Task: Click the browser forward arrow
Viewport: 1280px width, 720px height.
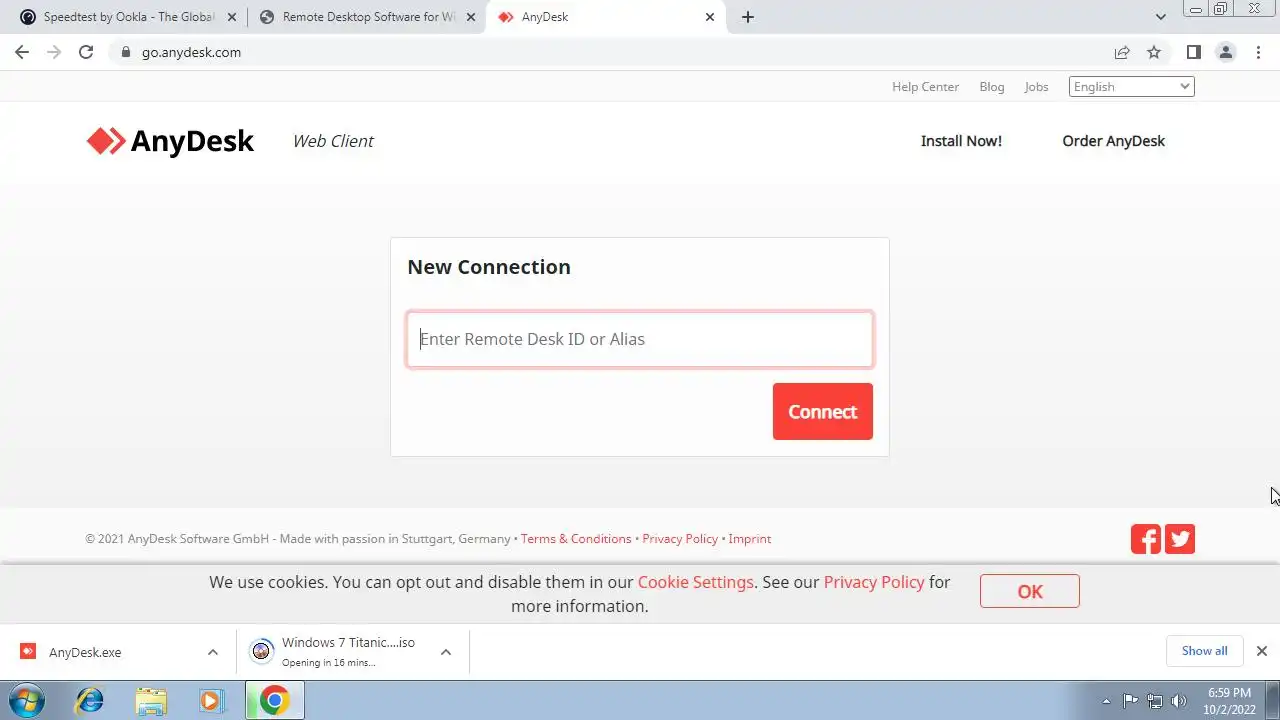Action: click(x=54, y=52)
